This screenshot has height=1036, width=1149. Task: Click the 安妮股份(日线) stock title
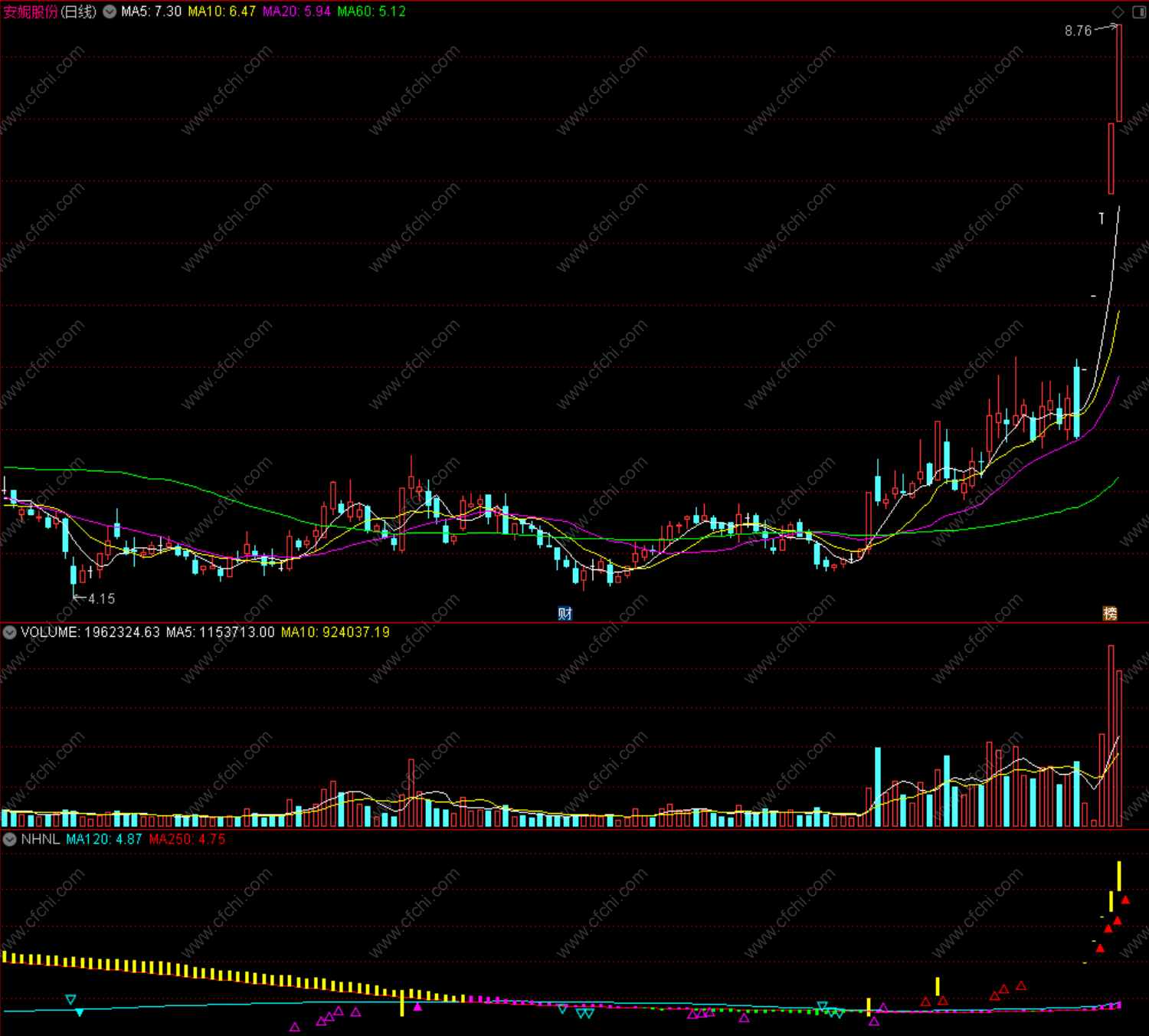[x=50, y=11]
